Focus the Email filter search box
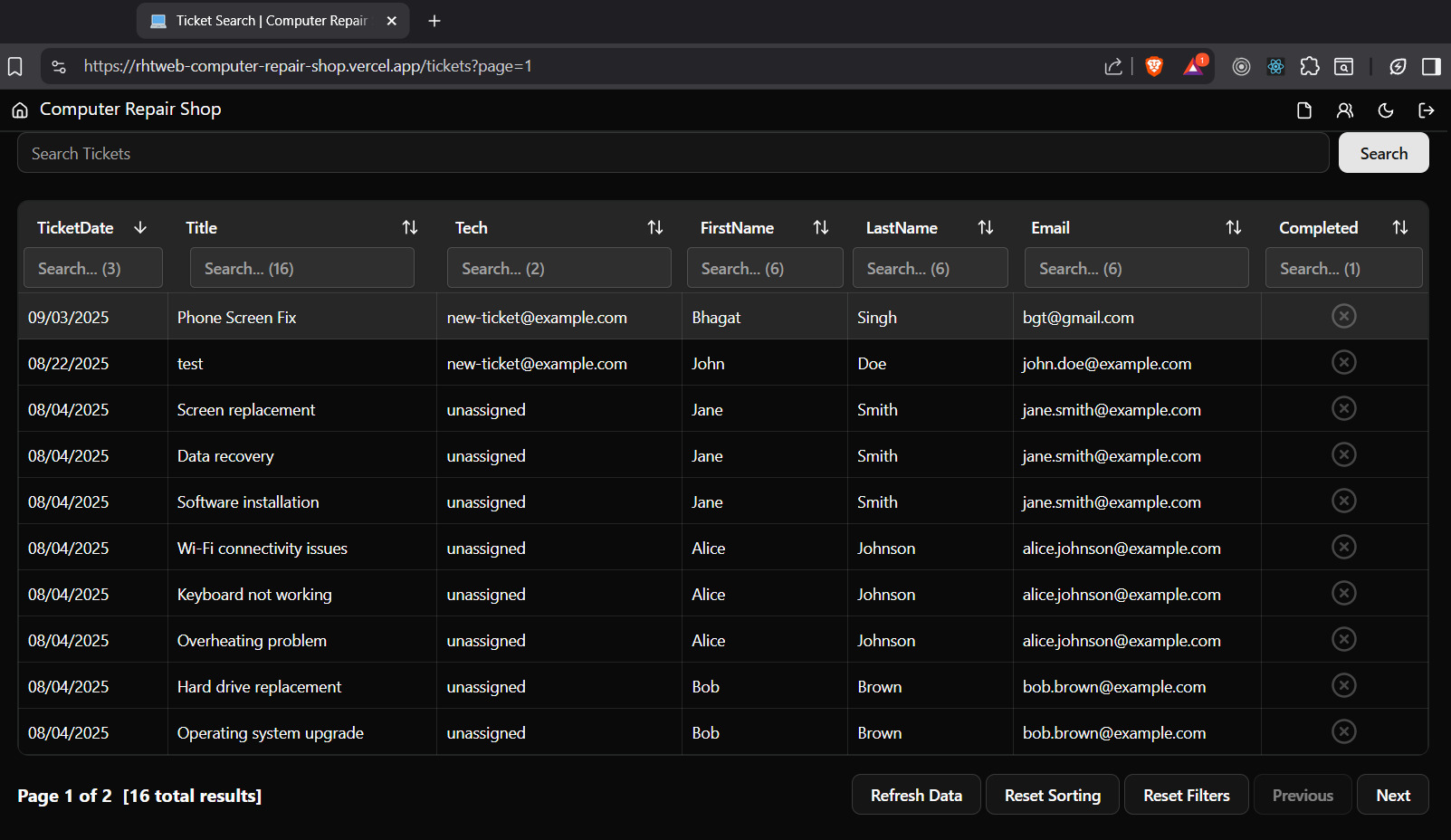1451x840 pixels. point(1137,268)
